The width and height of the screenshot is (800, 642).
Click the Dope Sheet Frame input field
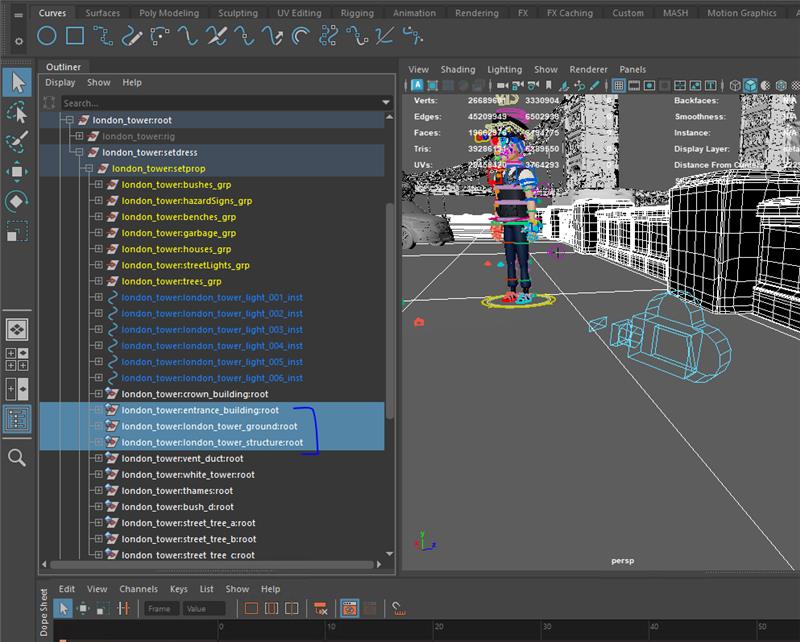point(159,608)
